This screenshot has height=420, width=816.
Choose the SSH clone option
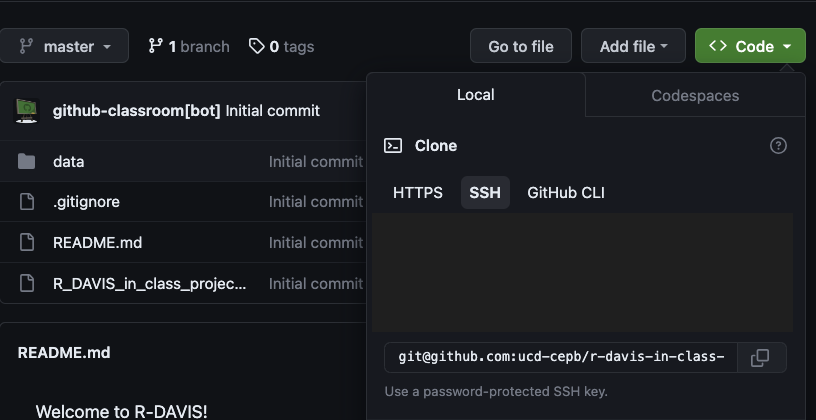(485, 193)
